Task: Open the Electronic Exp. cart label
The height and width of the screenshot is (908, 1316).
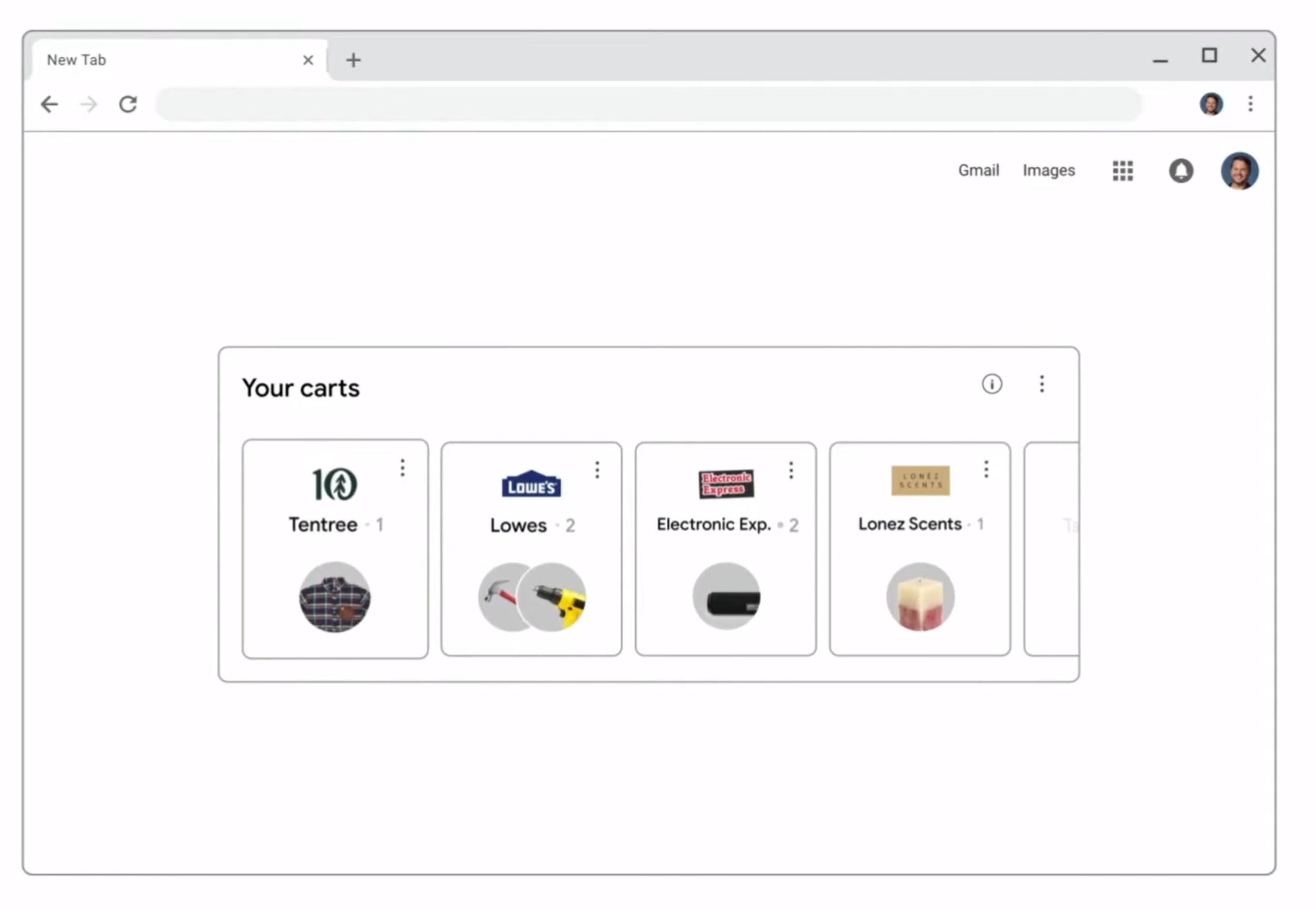Action: pos(714,524)
